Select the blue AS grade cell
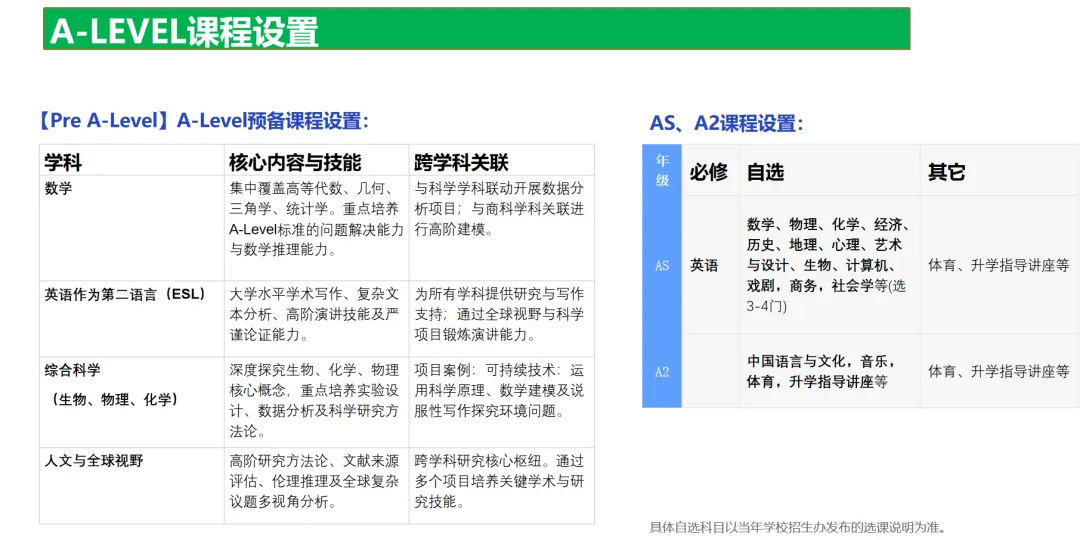The image size is (1080, 540). point(662,266)
